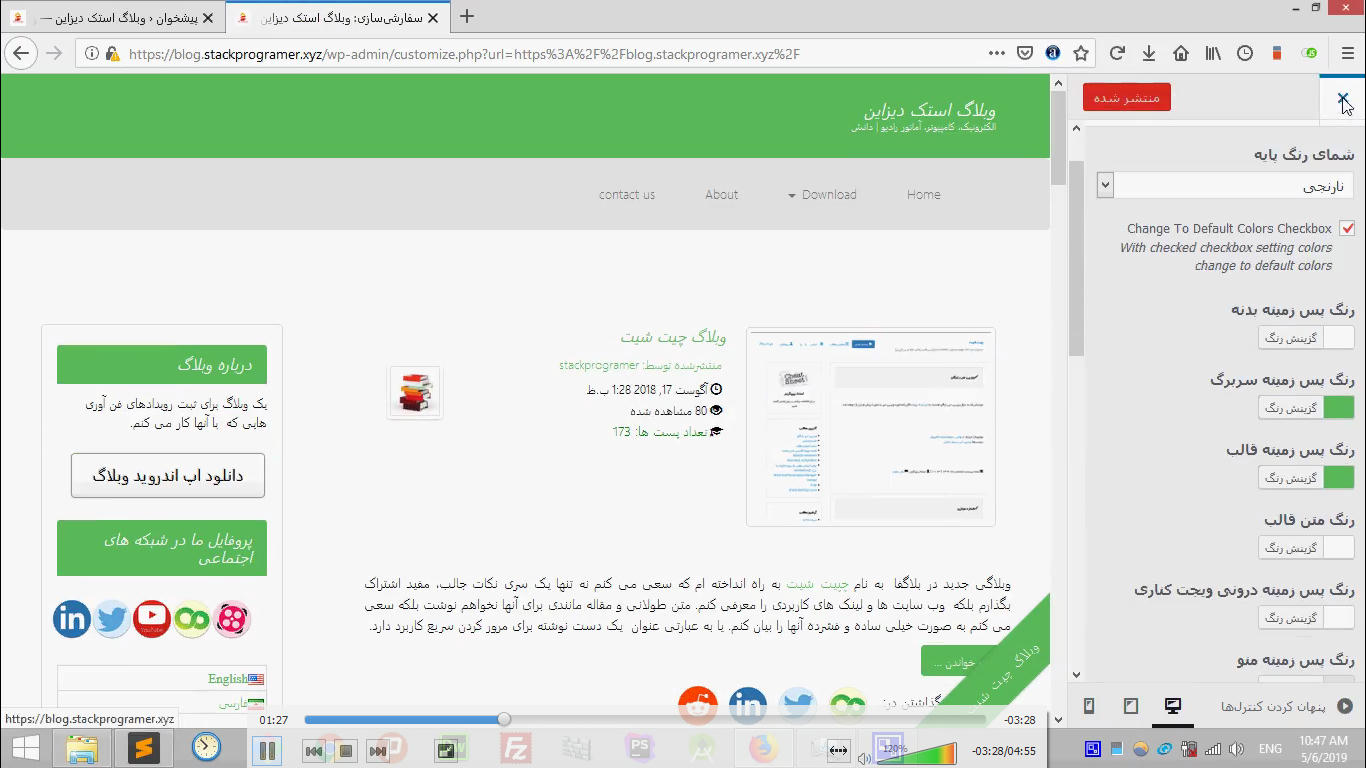Switch preview to mobile device icon
The height and width of the screenshot is (768, 1366).
pos(1089,706)
